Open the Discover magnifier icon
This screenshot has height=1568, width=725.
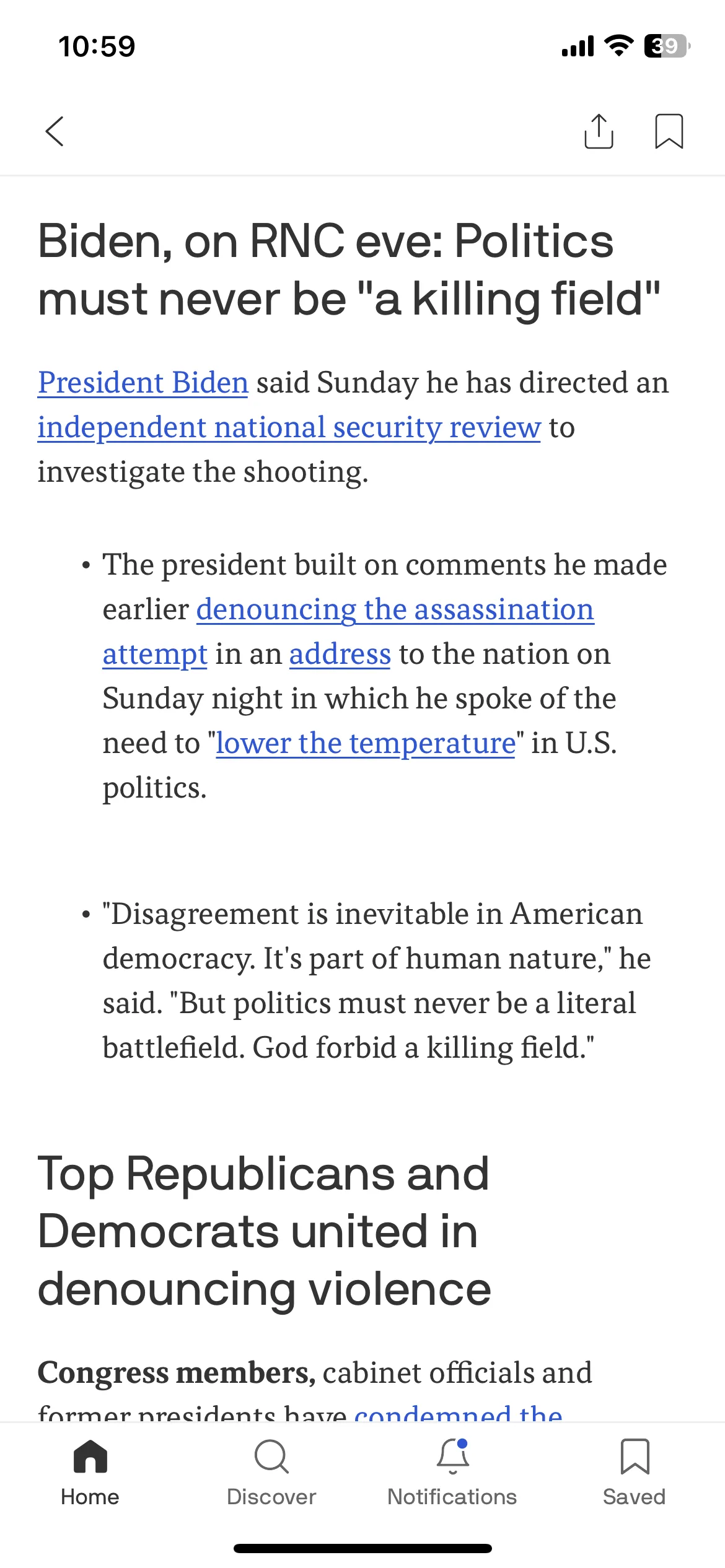[x=271, y=1456]
